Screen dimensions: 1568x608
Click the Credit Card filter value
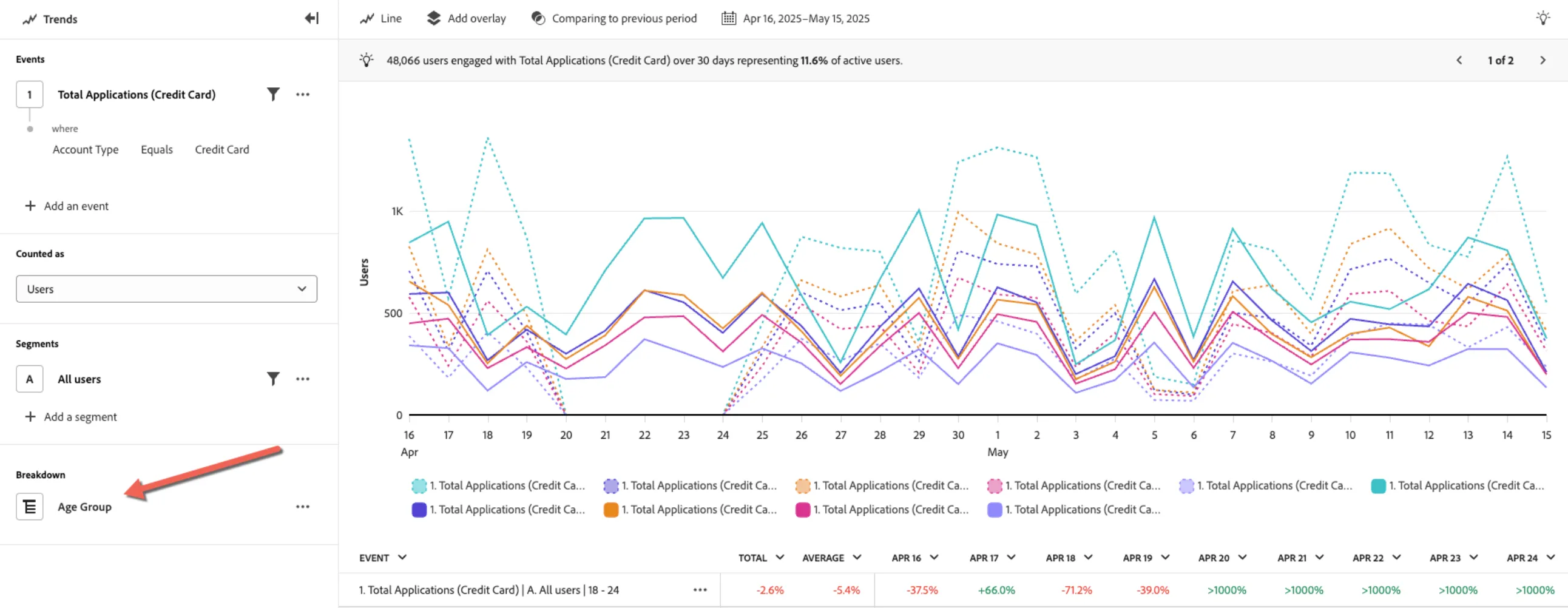221,150
